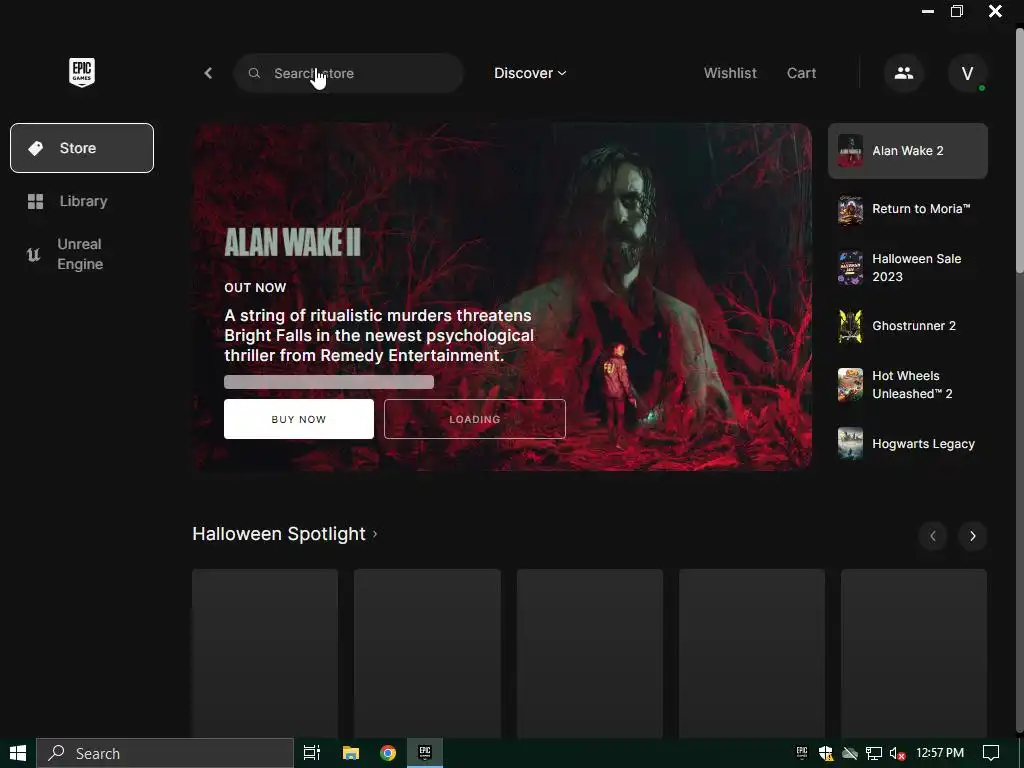Select Return to Moria in carousel list
The width and height of the screenshot is (1024, 768).
[x=908, y=209]
